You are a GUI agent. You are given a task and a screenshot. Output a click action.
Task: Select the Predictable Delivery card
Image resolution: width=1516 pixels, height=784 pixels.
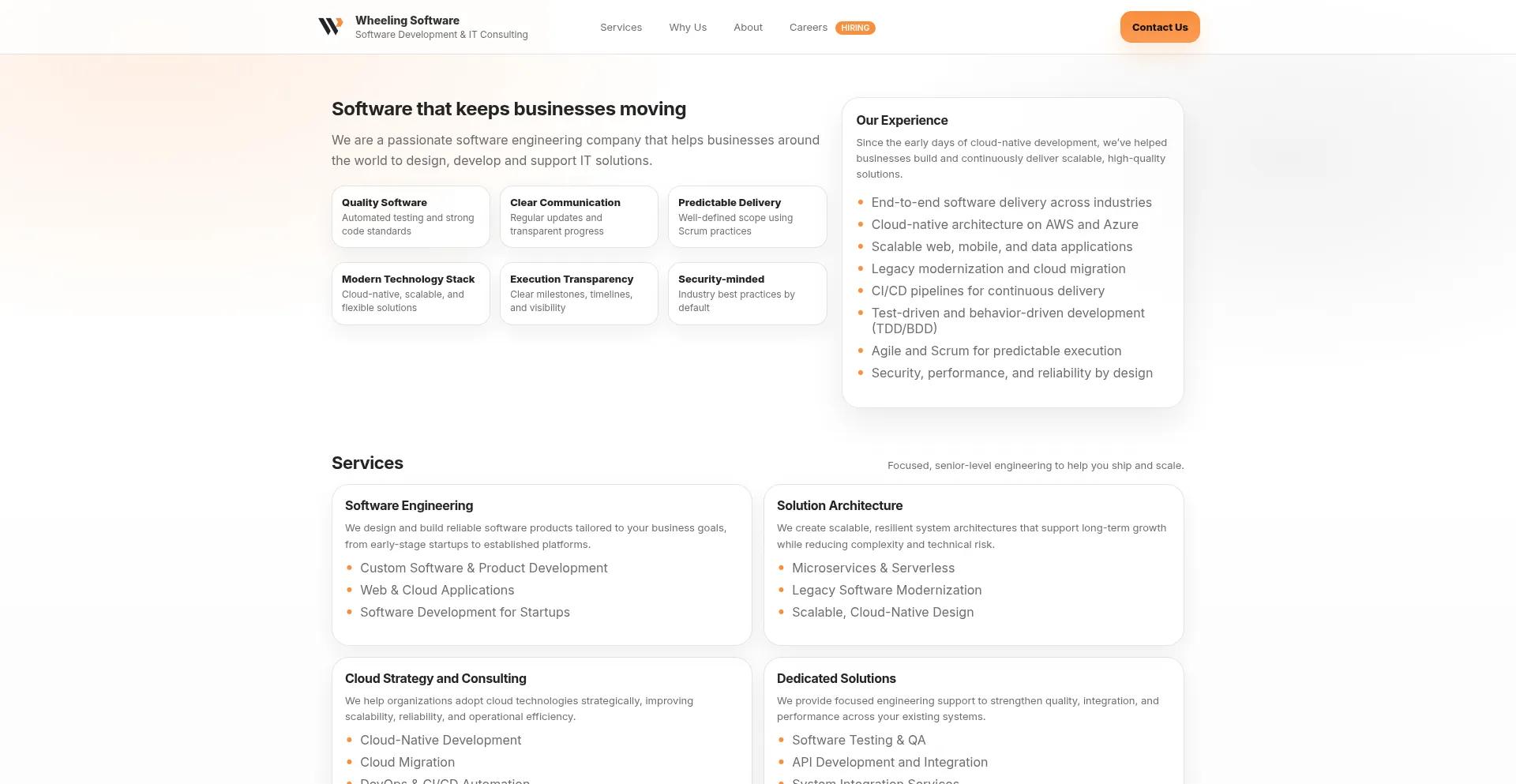point(747,216)
